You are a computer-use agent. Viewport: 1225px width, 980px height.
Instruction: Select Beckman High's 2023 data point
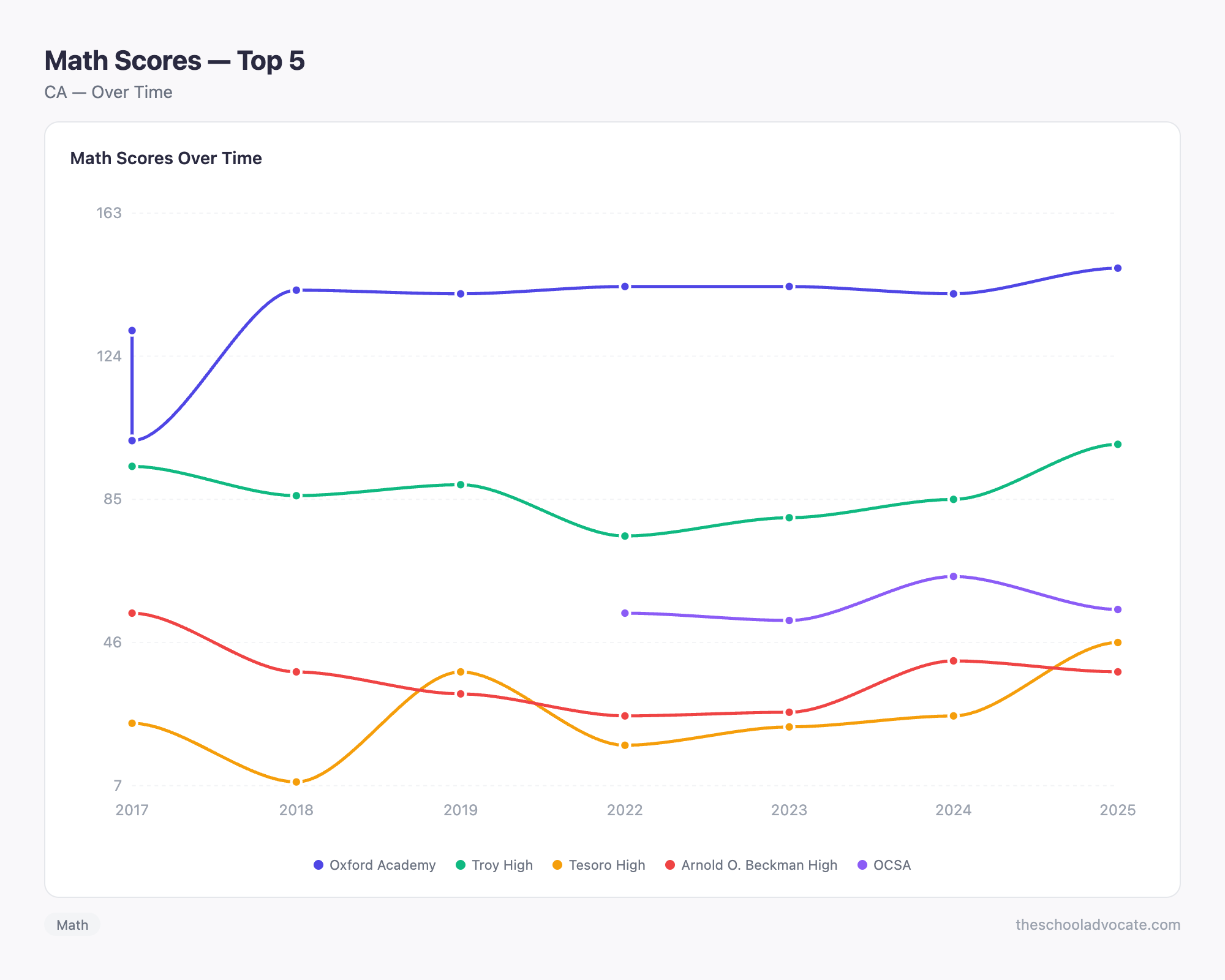click(789, 712)
